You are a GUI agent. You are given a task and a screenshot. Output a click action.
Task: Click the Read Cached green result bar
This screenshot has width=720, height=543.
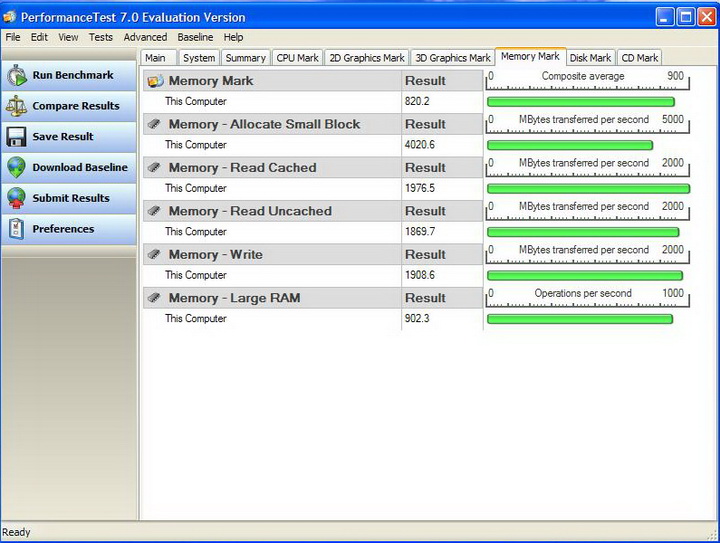pyautogui.click(x=589, y=189)
